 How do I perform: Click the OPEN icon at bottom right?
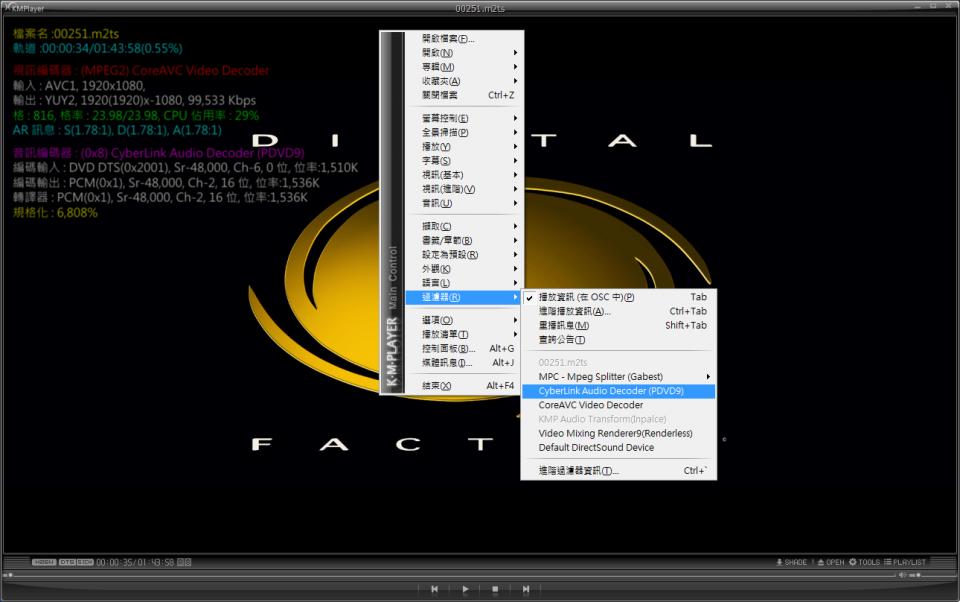(833, 562)
